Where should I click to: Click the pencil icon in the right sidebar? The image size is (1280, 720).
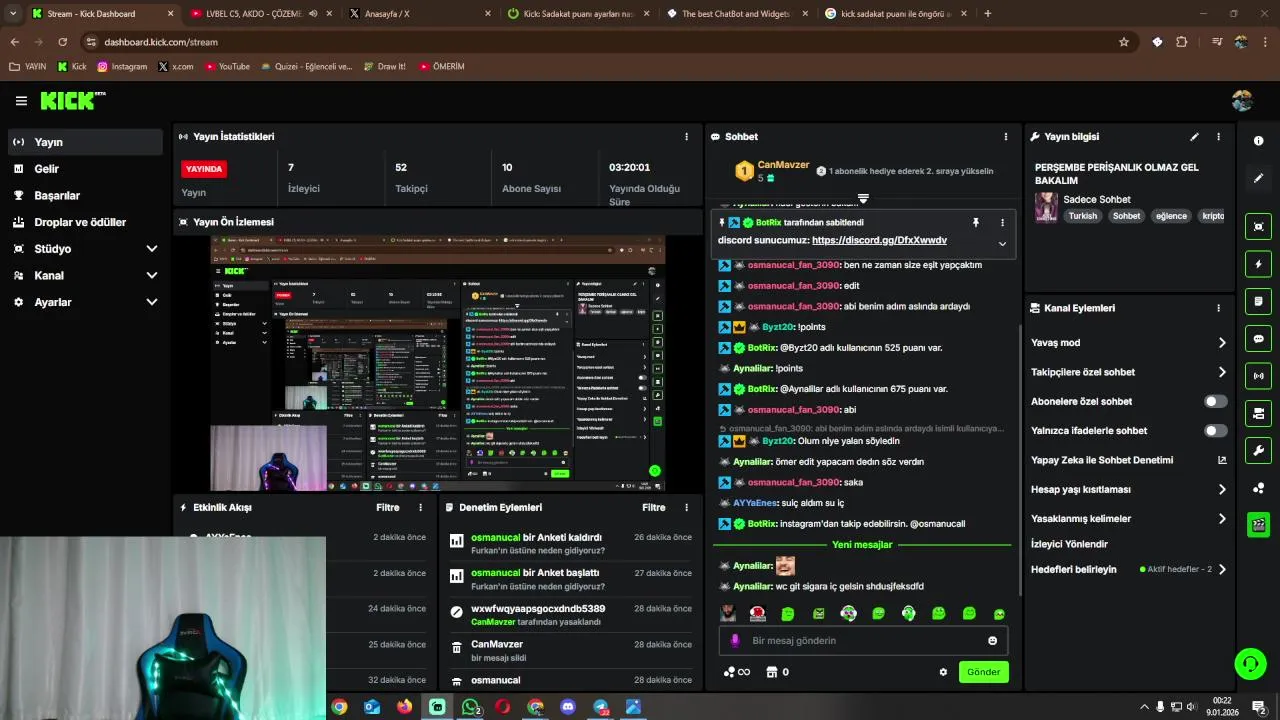(x=1258, y=178)
